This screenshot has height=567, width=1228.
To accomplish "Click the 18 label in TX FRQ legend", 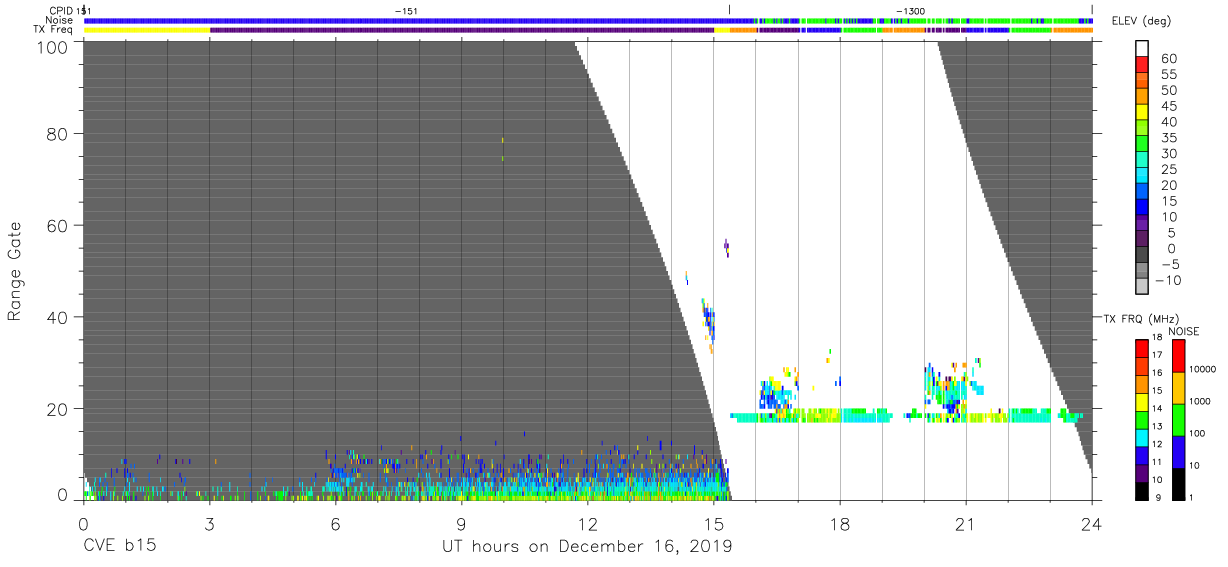I will [1158, 339].
